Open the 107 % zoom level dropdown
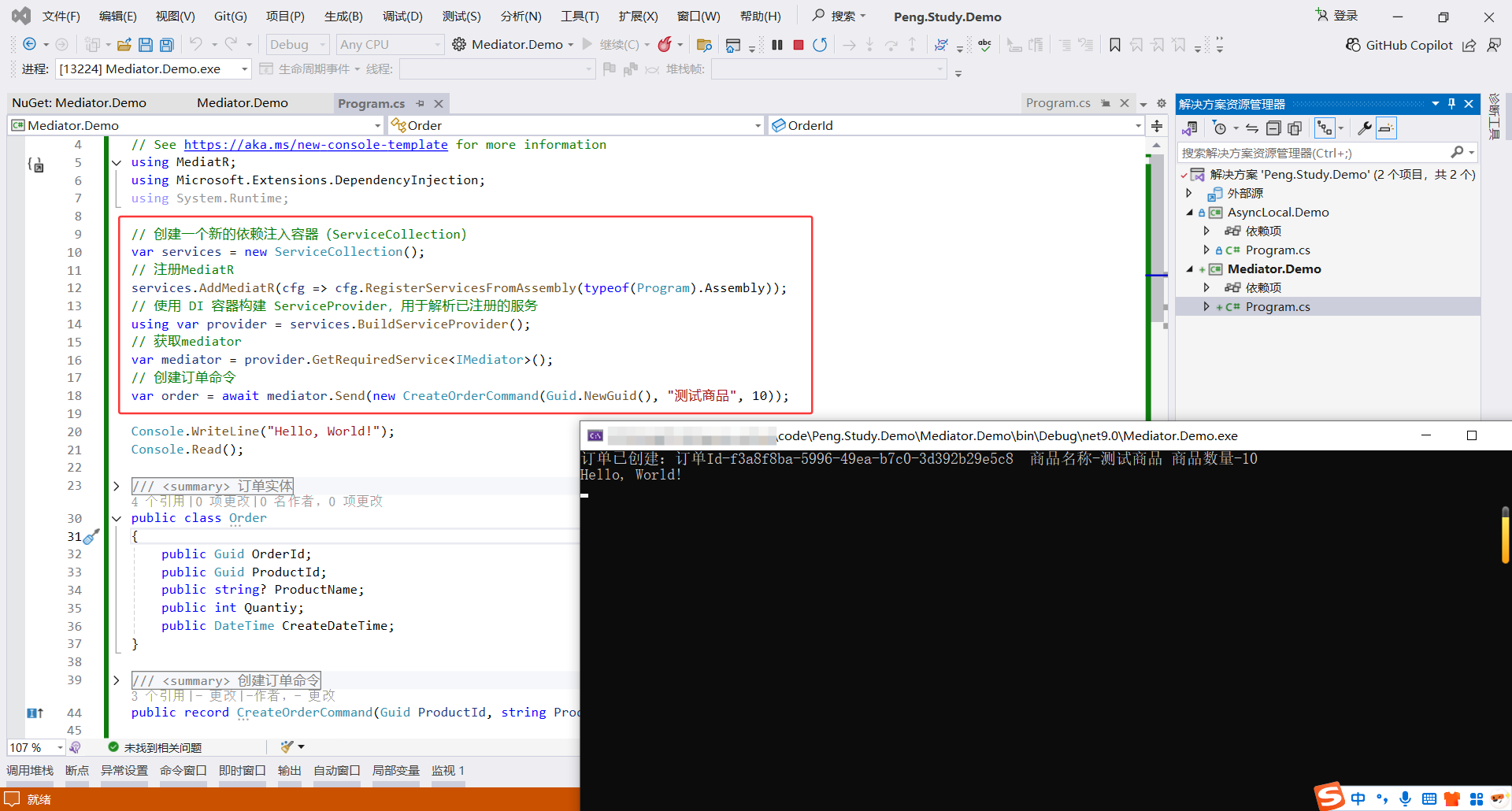This screenshot has width=1512, height=811. pos(36,747)
